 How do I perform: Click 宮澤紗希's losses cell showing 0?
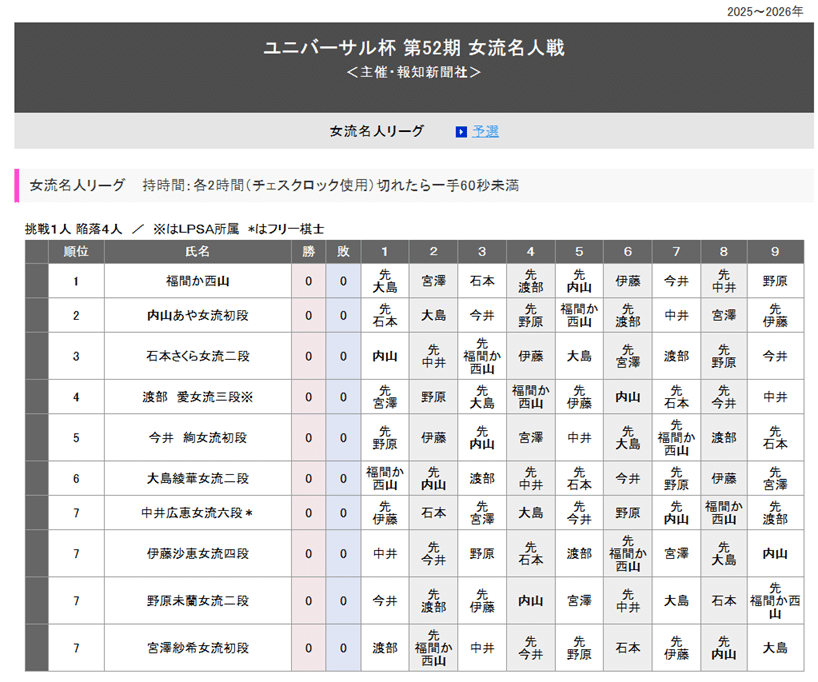(343, 648)
